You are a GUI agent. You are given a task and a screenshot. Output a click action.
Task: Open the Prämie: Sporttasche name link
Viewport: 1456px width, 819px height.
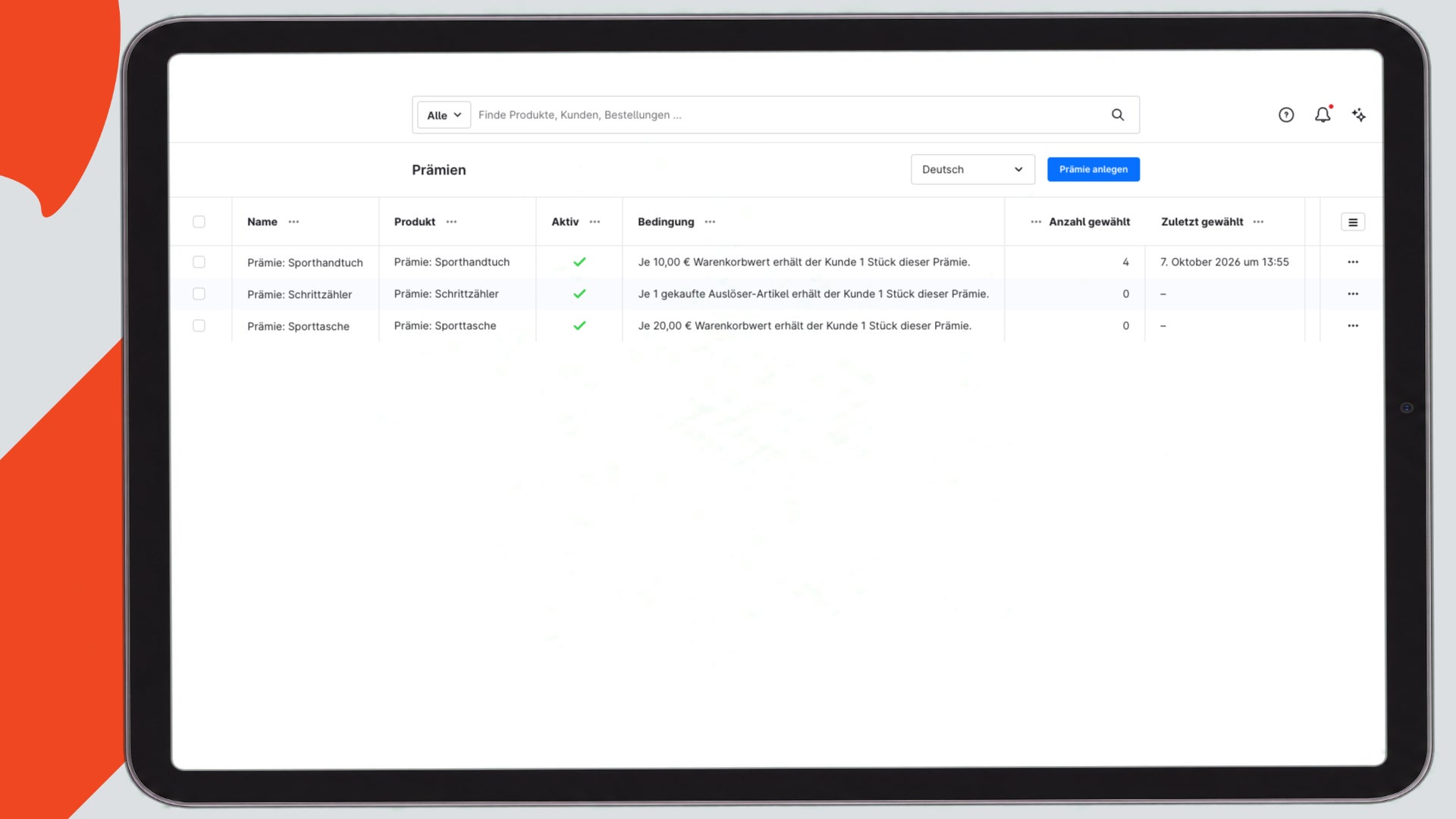[298, 327]
